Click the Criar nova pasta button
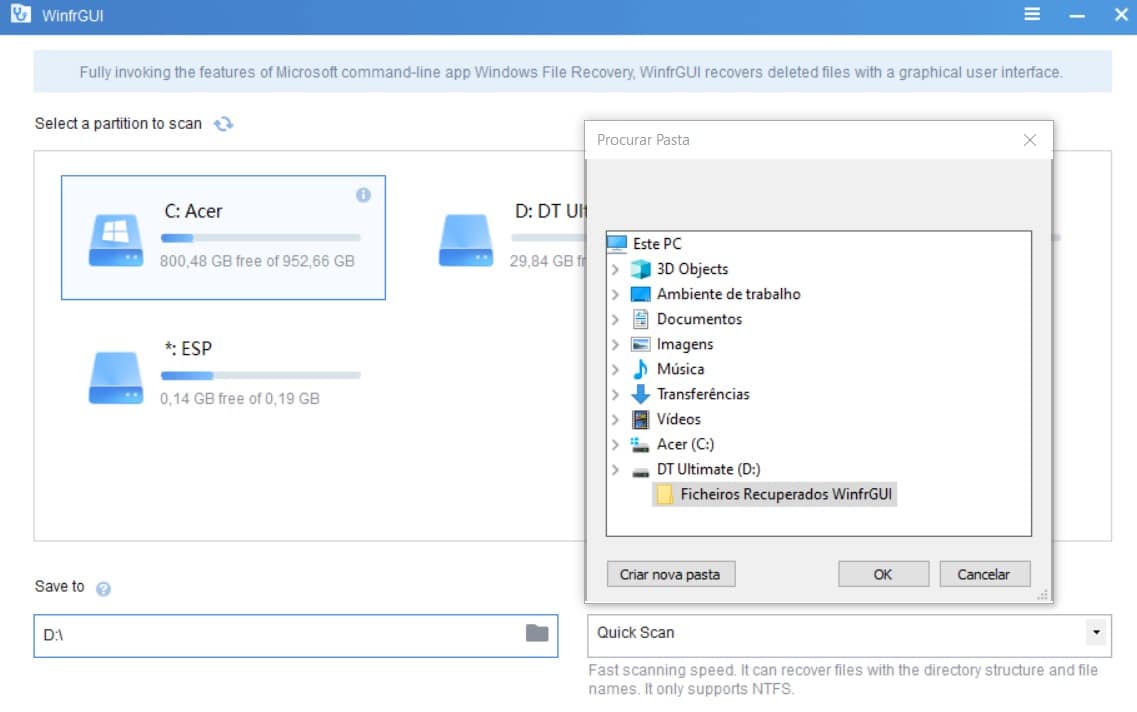The width and height of the screenshot is (1137, 712). tap(671, 574)
